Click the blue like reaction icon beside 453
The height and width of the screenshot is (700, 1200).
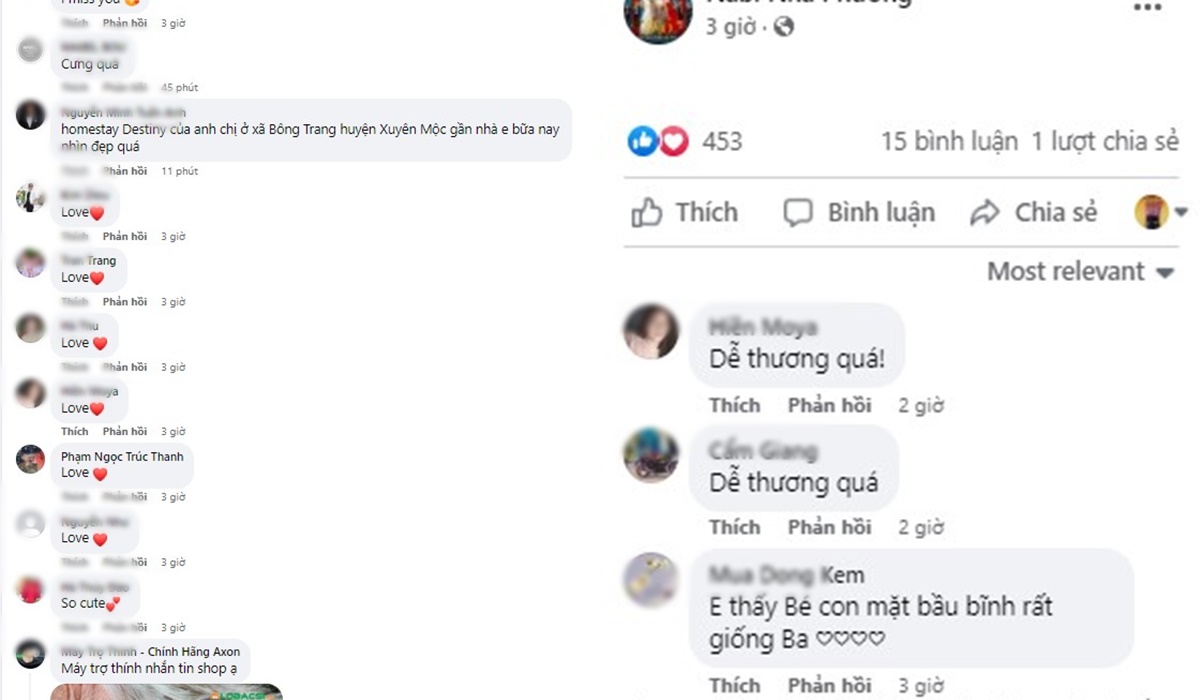[x=643, y=141]
